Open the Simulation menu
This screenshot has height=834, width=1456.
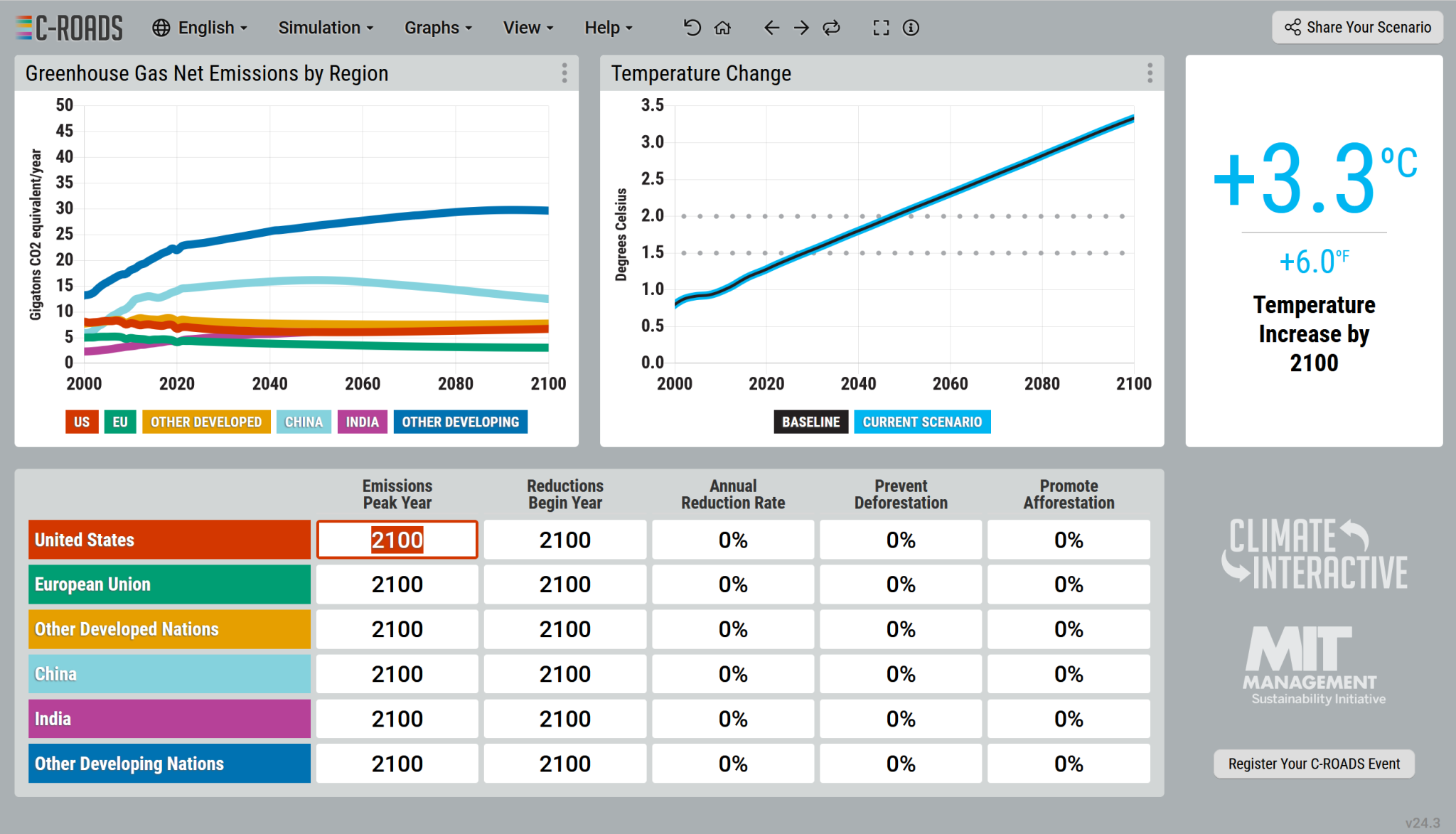tap(326, 28)
